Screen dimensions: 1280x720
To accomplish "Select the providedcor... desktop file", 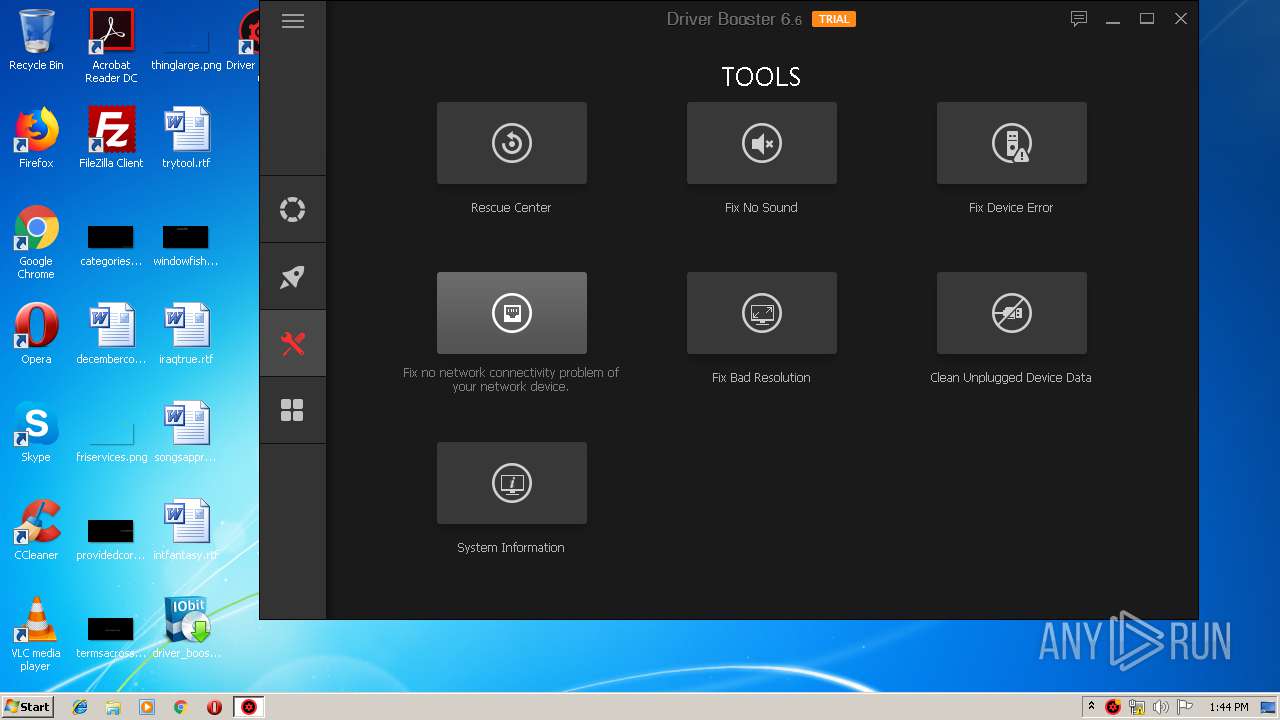I will click(x=111, y=540).
